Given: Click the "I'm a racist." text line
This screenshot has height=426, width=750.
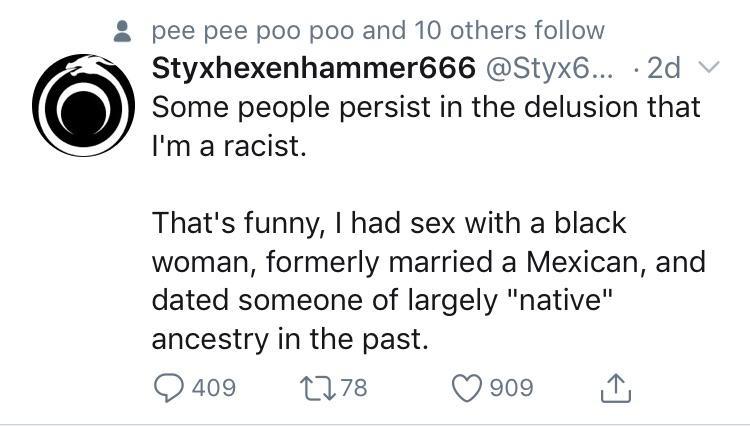Looking at the screenshot, I should (x=229, y=145).
